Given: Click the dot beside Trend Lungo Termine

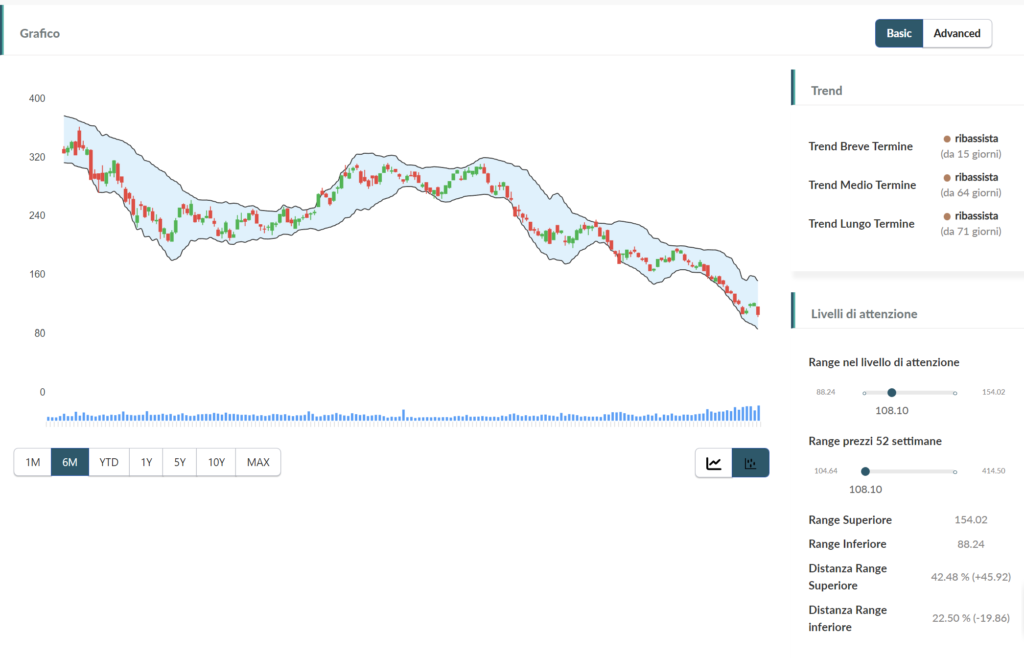Looking at the screenshot, I should 947,216.
